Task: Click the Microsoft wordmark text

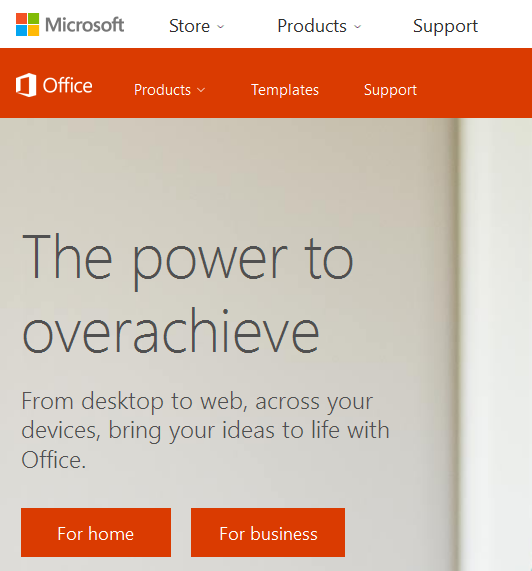Action: click(84, 25)
